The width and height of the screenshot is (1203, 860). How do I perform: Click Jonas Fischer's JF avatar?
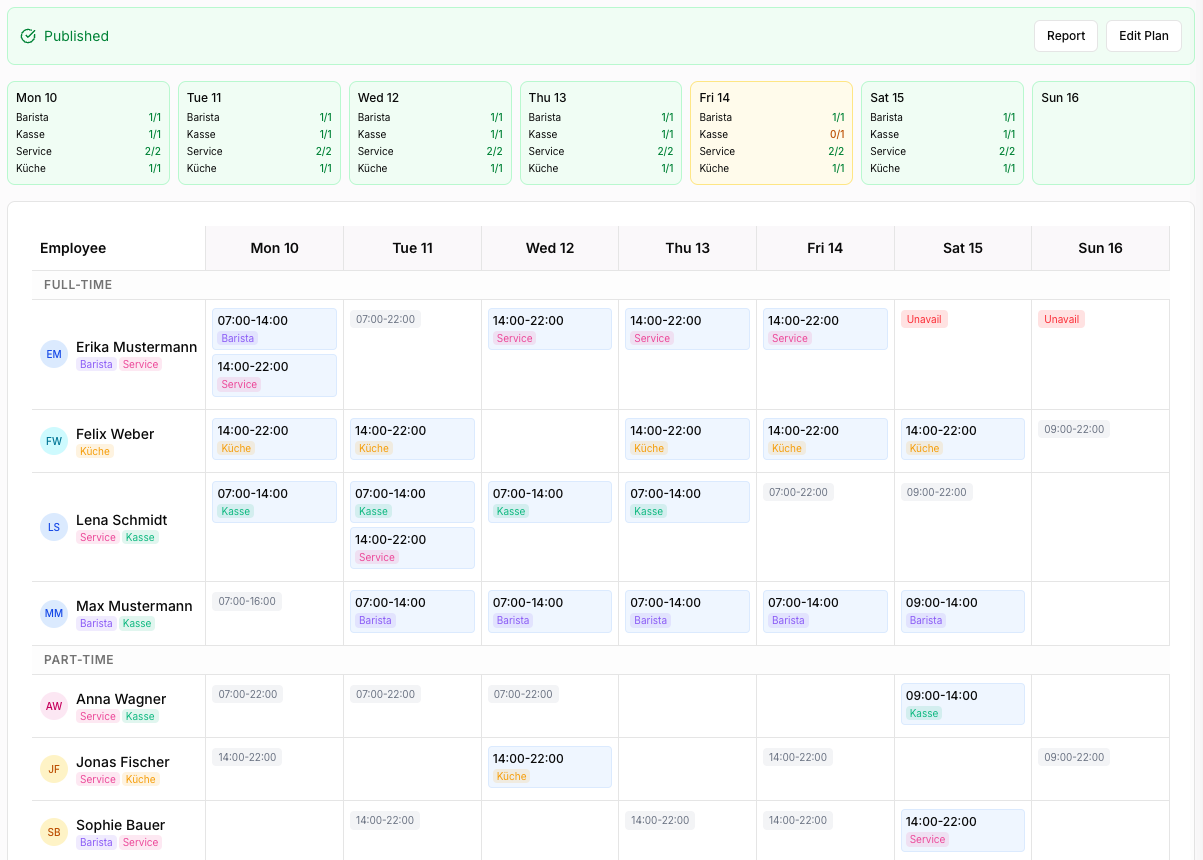[x=54, y=769]
